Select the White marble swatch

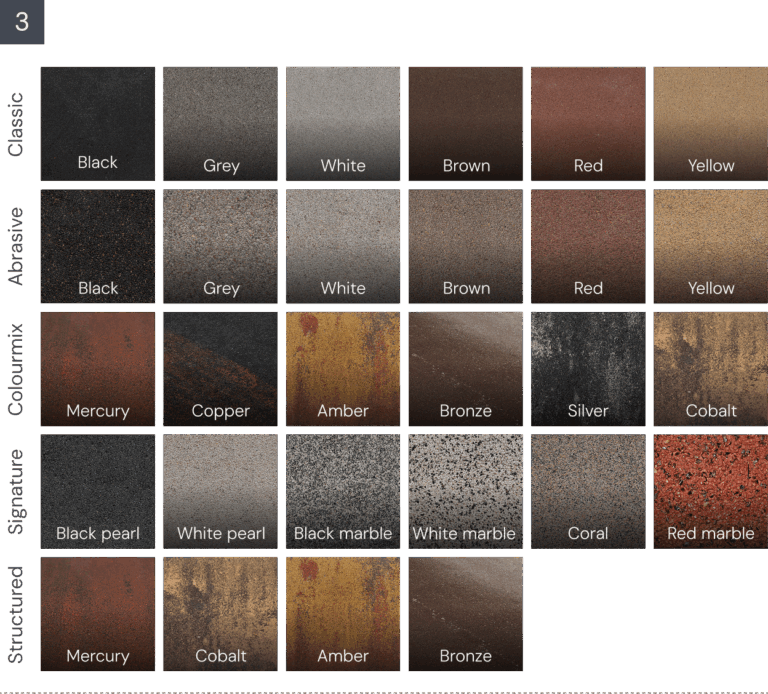coord(466,492)
